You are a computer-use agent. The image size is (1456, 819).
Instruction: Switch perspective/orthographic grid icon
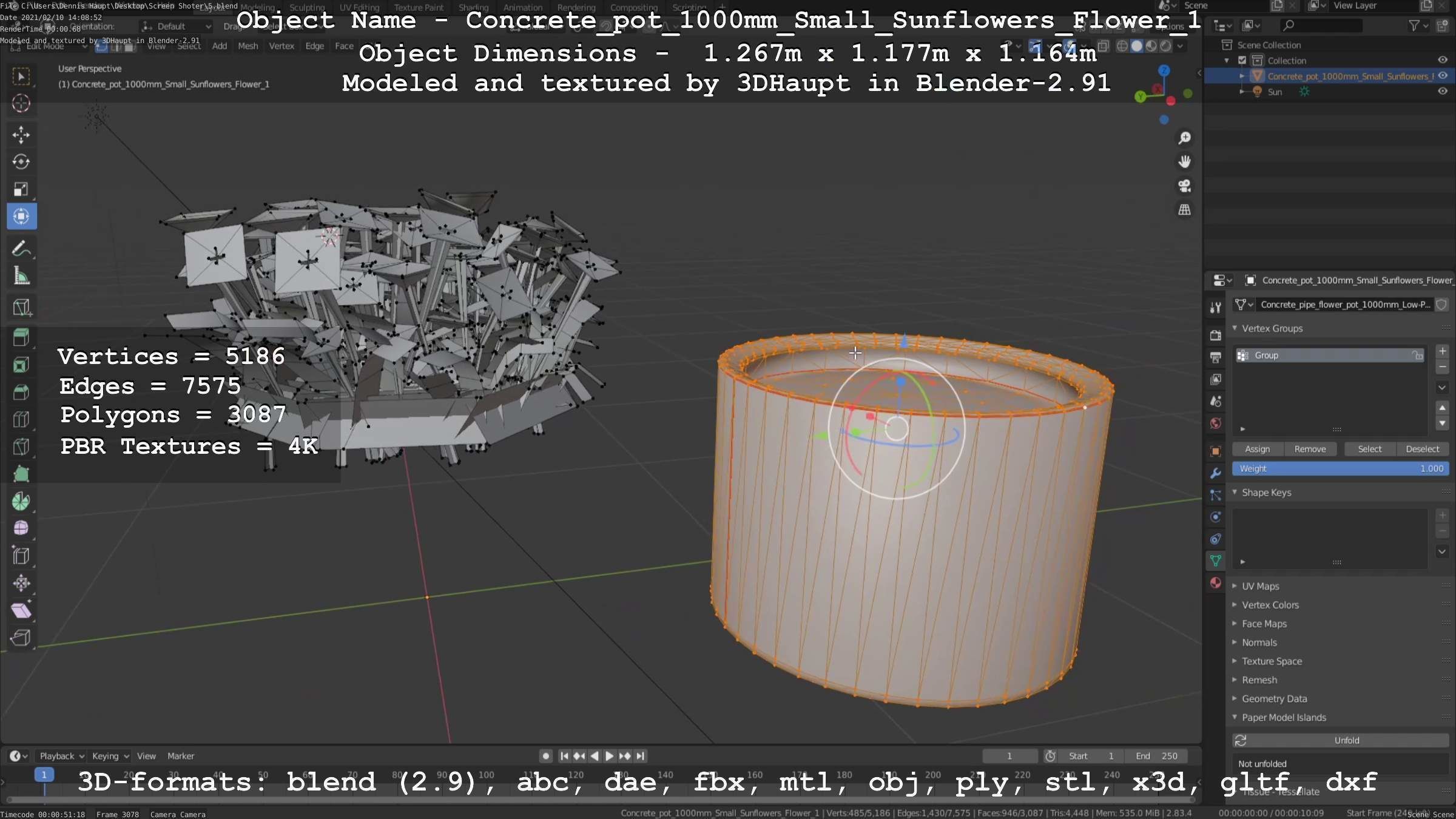(x=1184, y=210)
